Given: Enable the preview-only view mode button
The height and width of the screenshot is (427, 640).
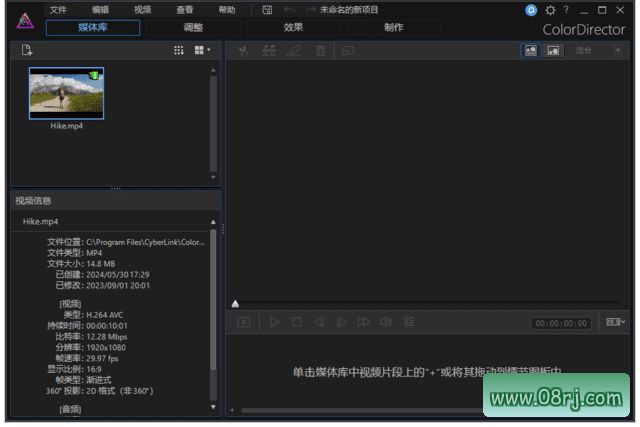Looking at the screenshot, I should tap(553, 51).
